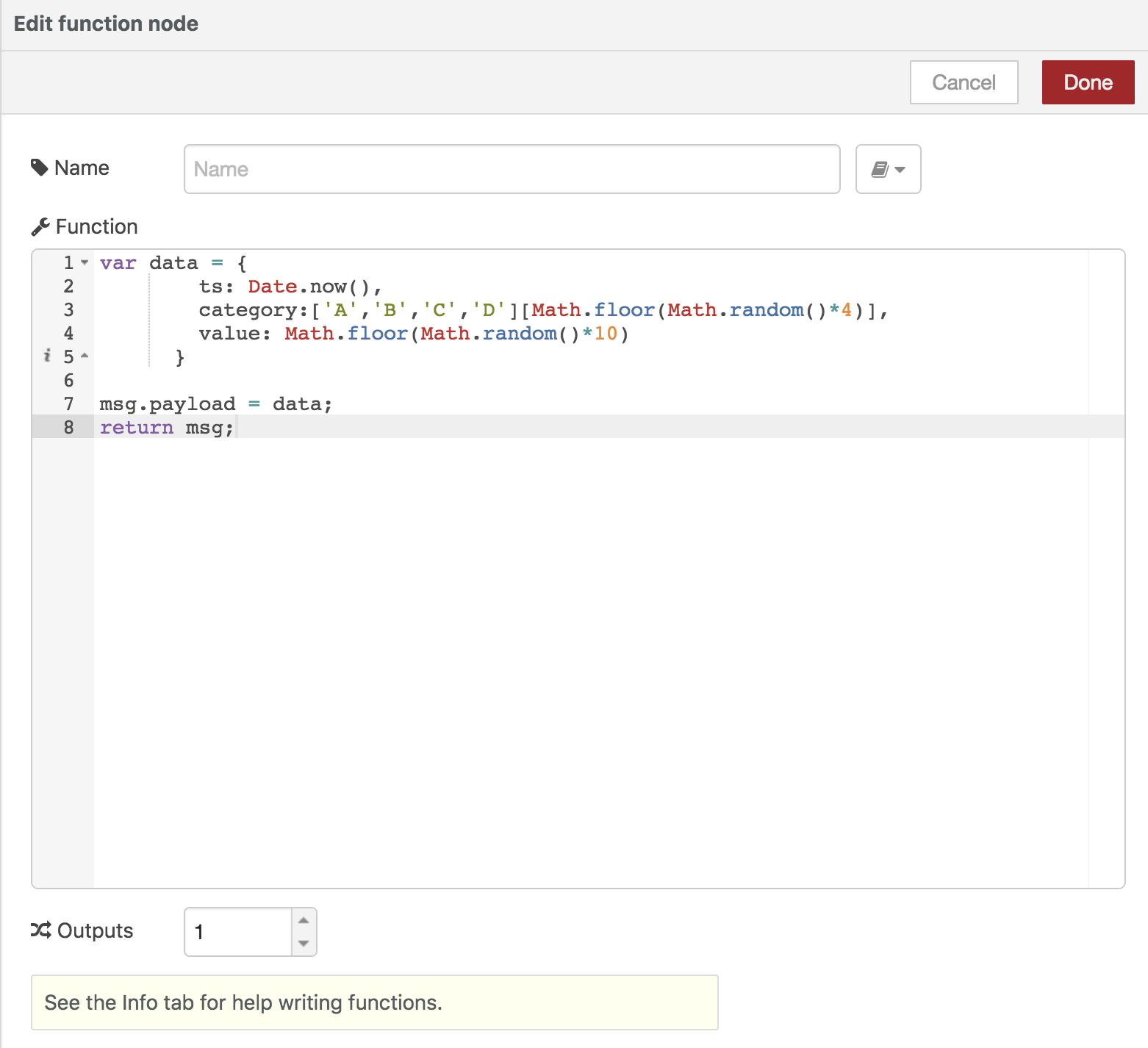The width and height of the screenshot is (1148, 1048).
Task: Click line number 3 in the gutter
Action: [x=68, y=309]
